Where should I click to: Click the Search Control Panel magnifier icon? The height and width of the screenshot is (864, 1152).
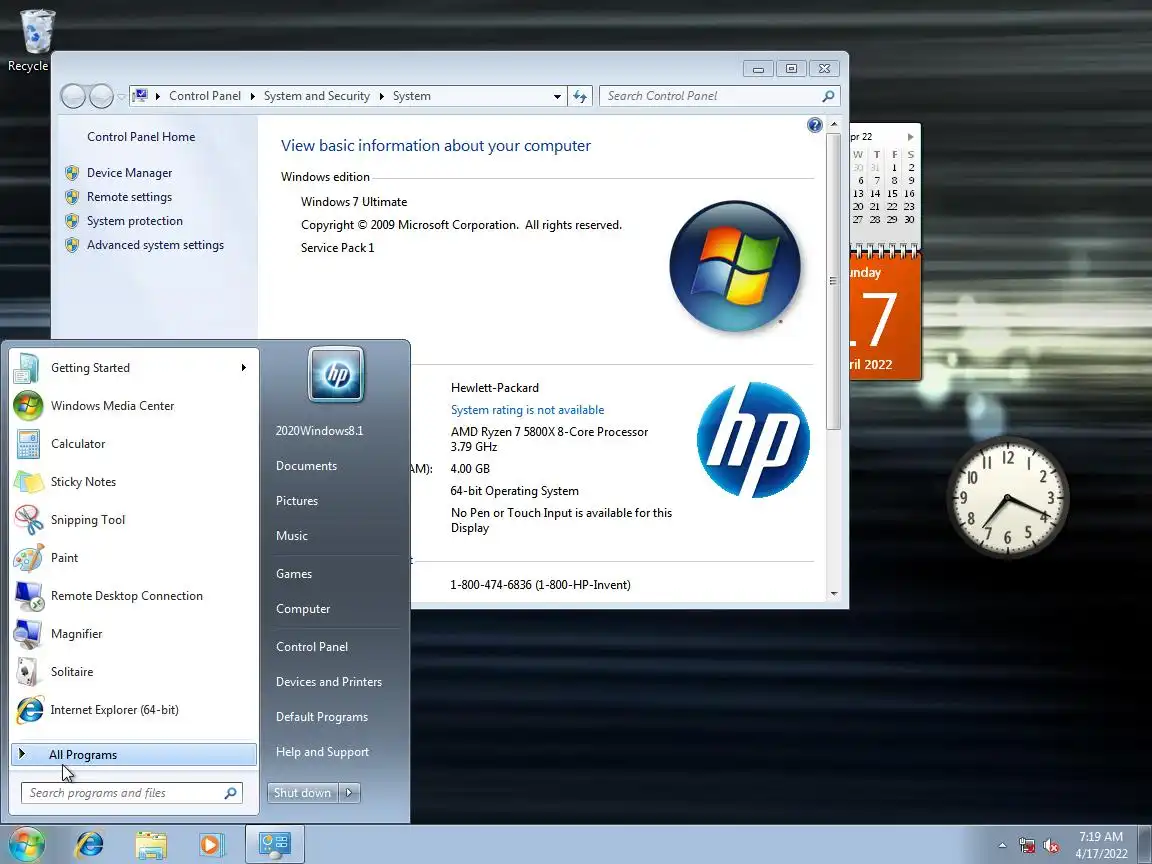828,96
